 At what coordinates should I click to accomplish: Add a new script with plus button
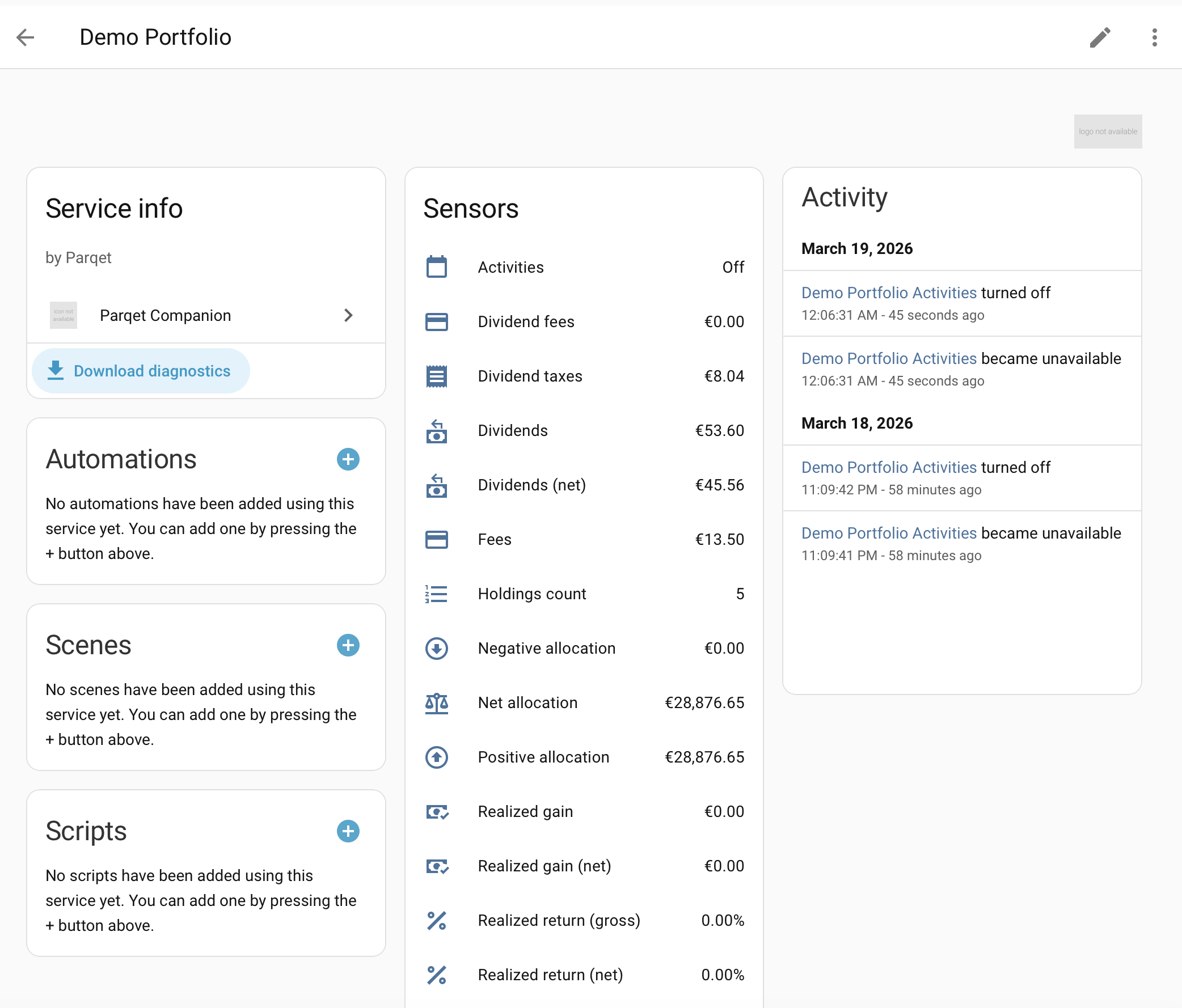point(348,831)
